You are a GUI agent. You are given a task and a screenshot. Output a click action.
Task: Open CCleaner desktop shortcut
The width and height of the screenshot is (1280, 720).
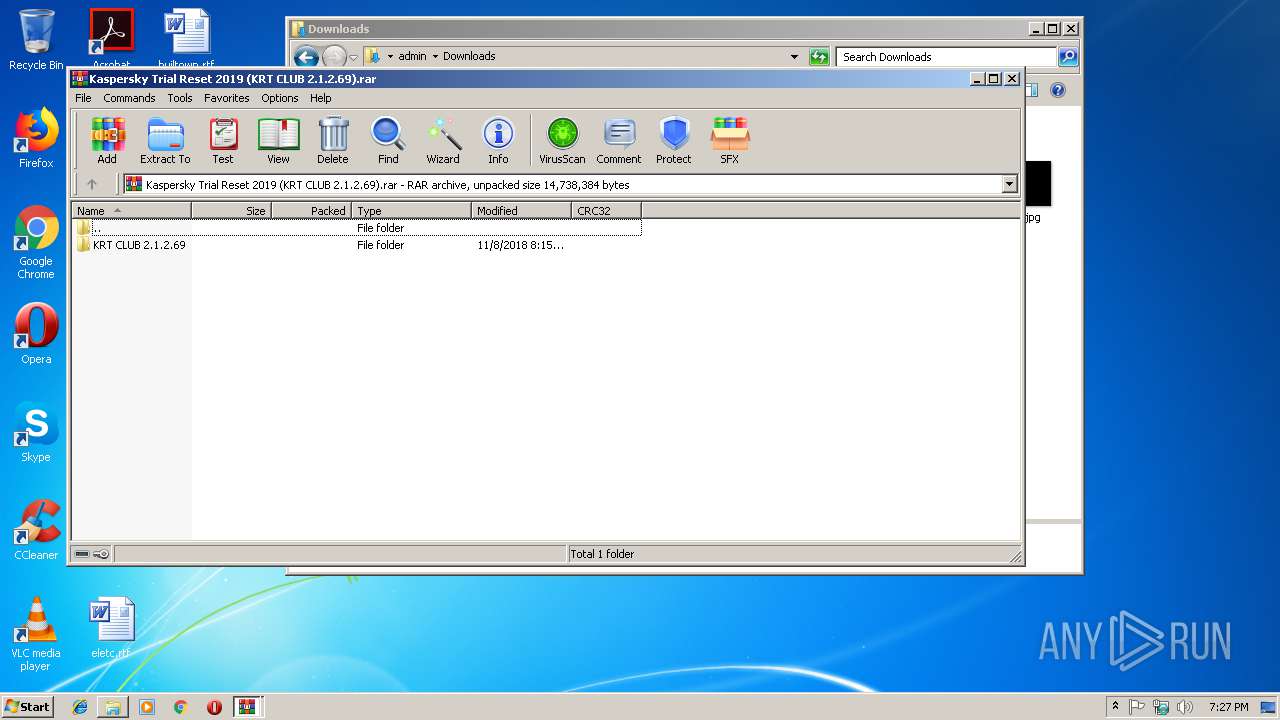coord(36,530)
